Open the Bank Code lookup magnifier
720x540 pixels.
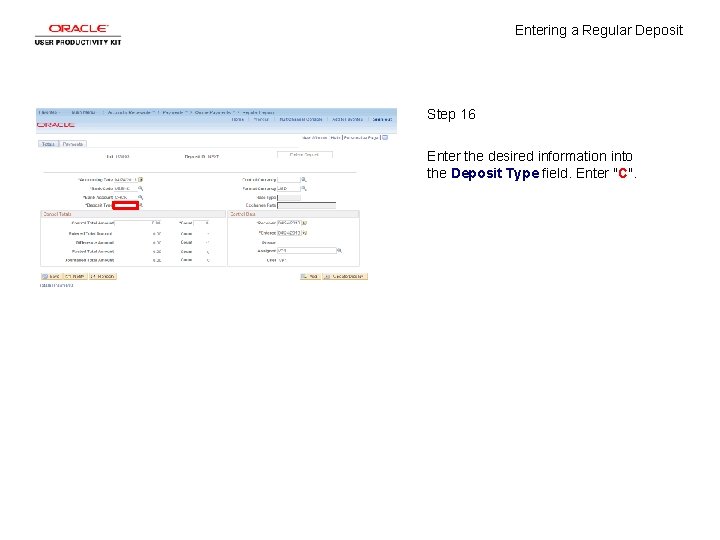[141, 188]
